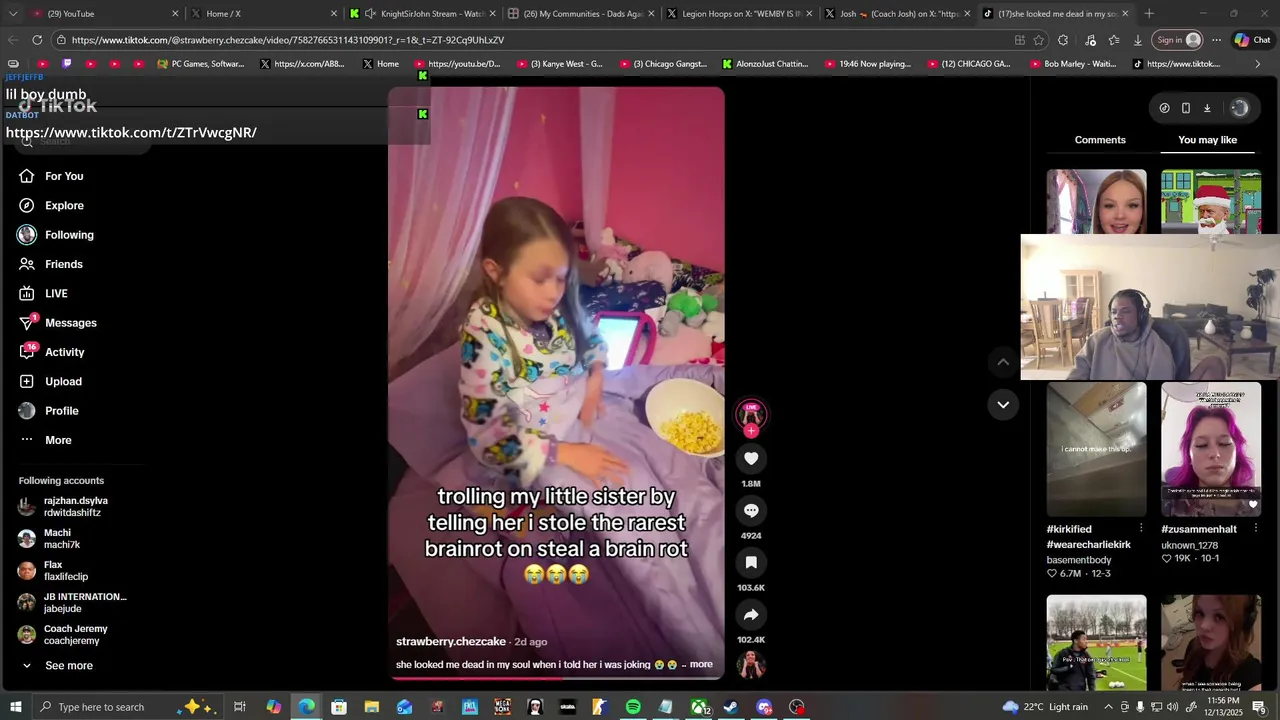Image resolution: width=1280 pixels, height=720 pixels.
Task: Open TikTok coins icon in top bar
Action: pyautogui.click(x=1164, y=108)
